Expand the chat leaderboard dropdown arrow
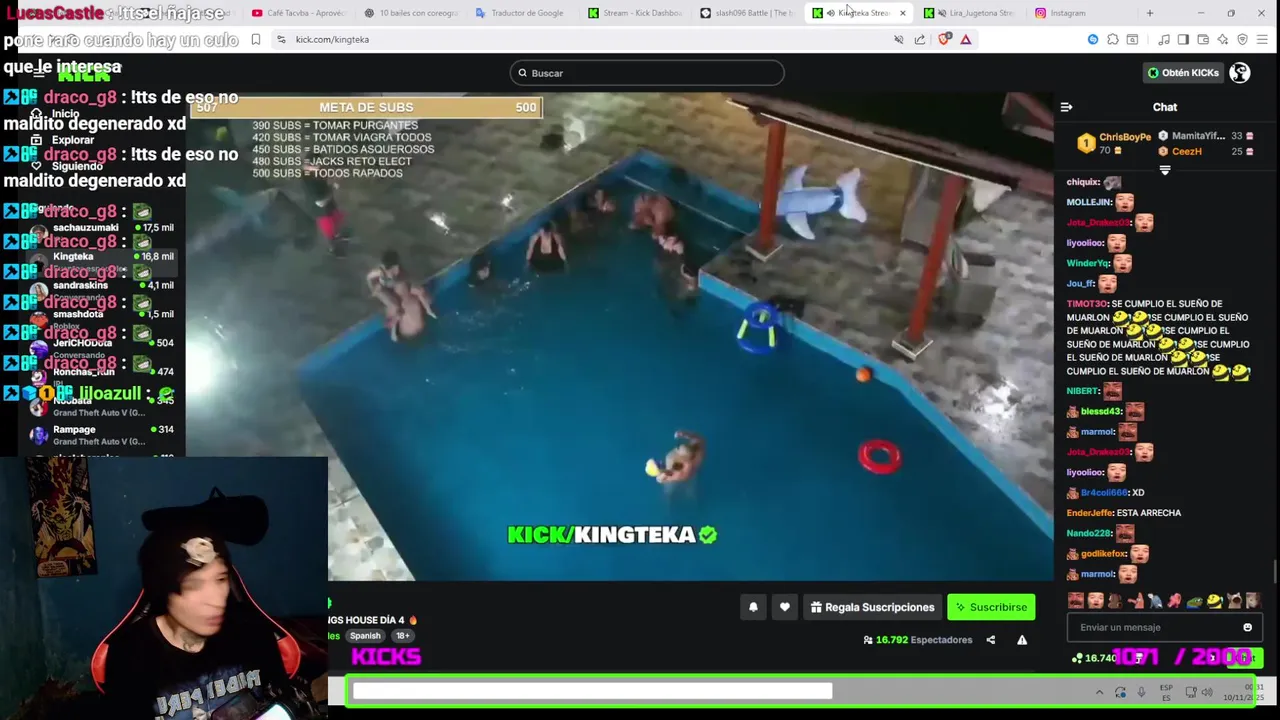This screenshot has width=1280, height=720. (1165, 171)
